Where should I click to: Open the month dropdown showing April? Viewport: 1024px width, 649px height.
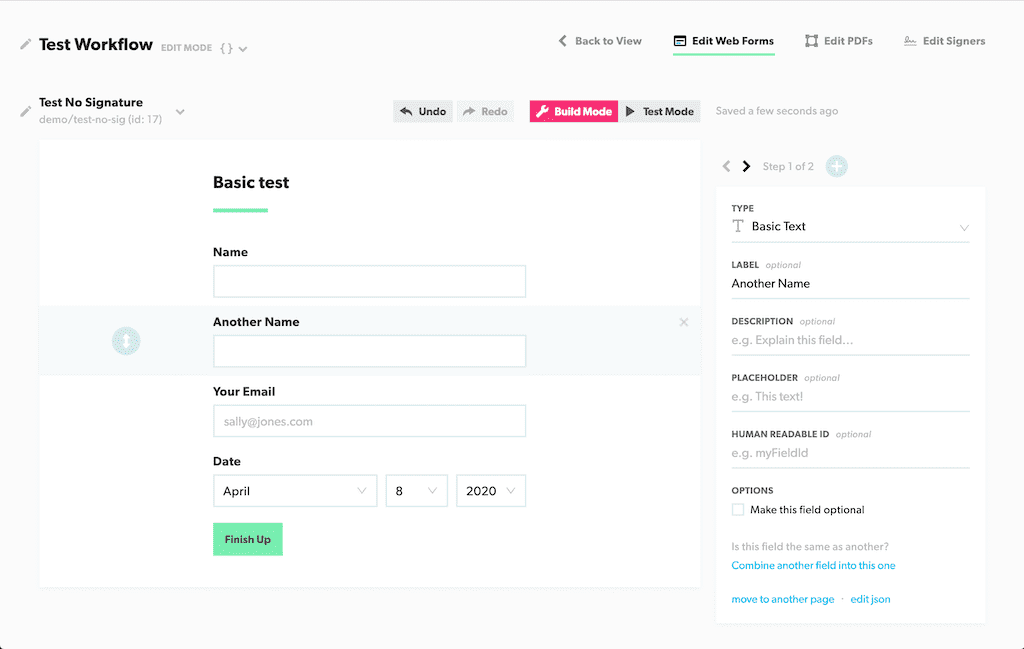point(295,491)
